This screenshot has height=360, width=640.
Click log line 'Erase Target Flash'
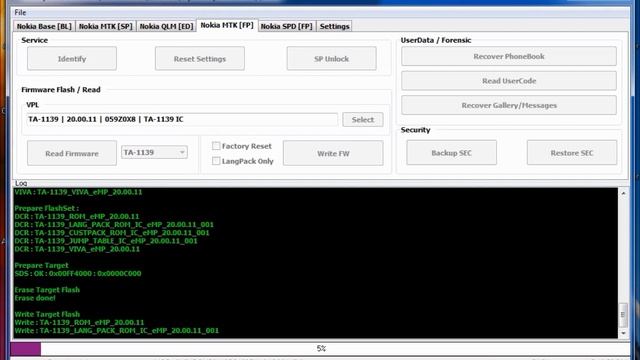(x=47, y=290)
